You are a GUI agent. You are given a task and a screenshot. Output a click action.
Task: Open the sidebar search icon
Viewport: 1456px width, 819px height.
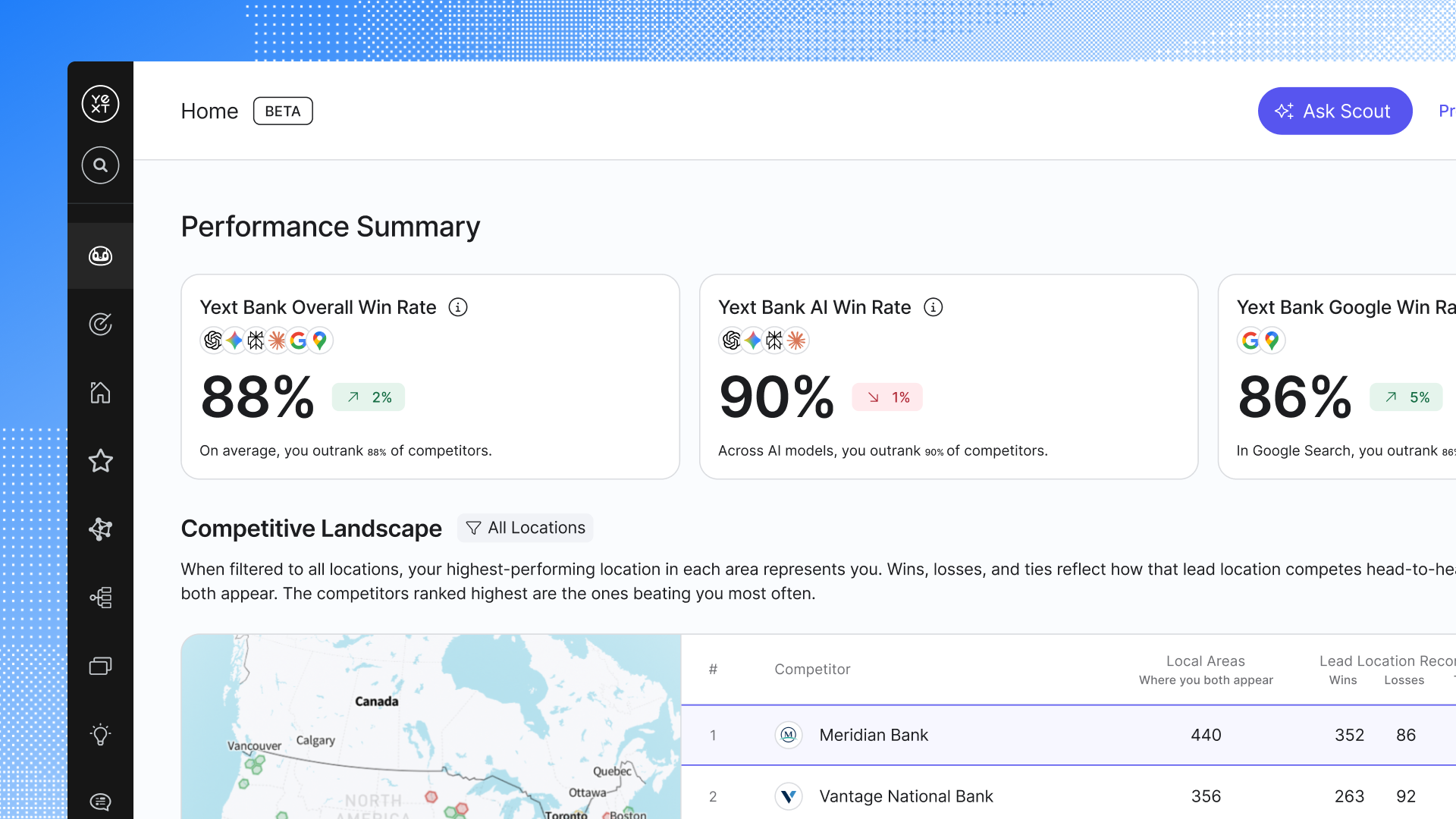(100, 165)
